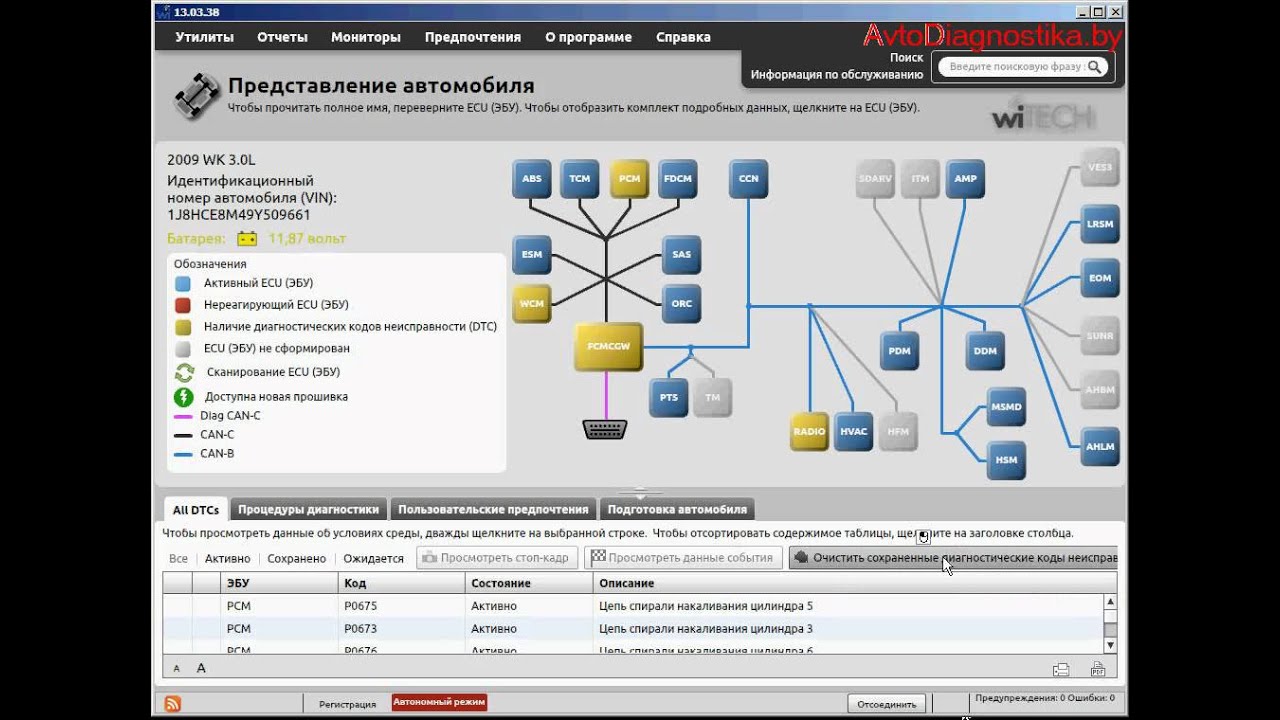The image size is (1280, 720).
Task: Click the CCN ECU node
Action: tap(749, 179)
